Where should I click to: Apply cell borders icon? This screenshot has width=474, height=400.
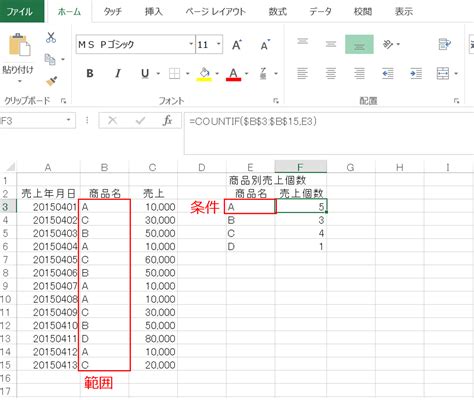(x=174, y=73)
